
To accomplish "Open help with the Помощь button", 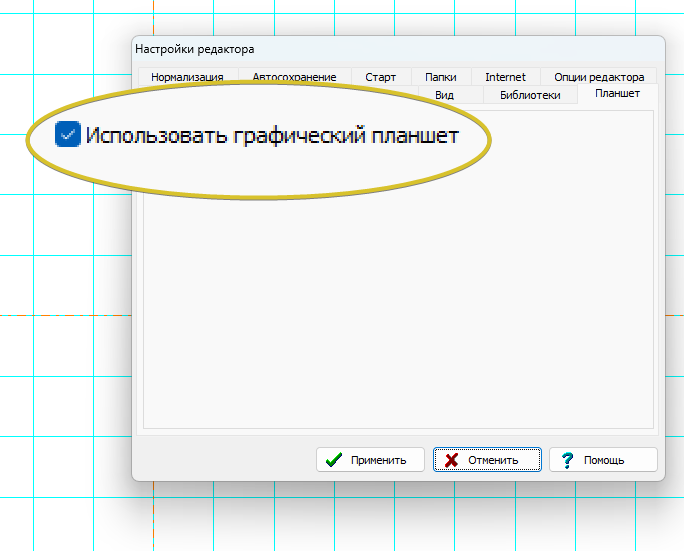I will pos(603,460).
